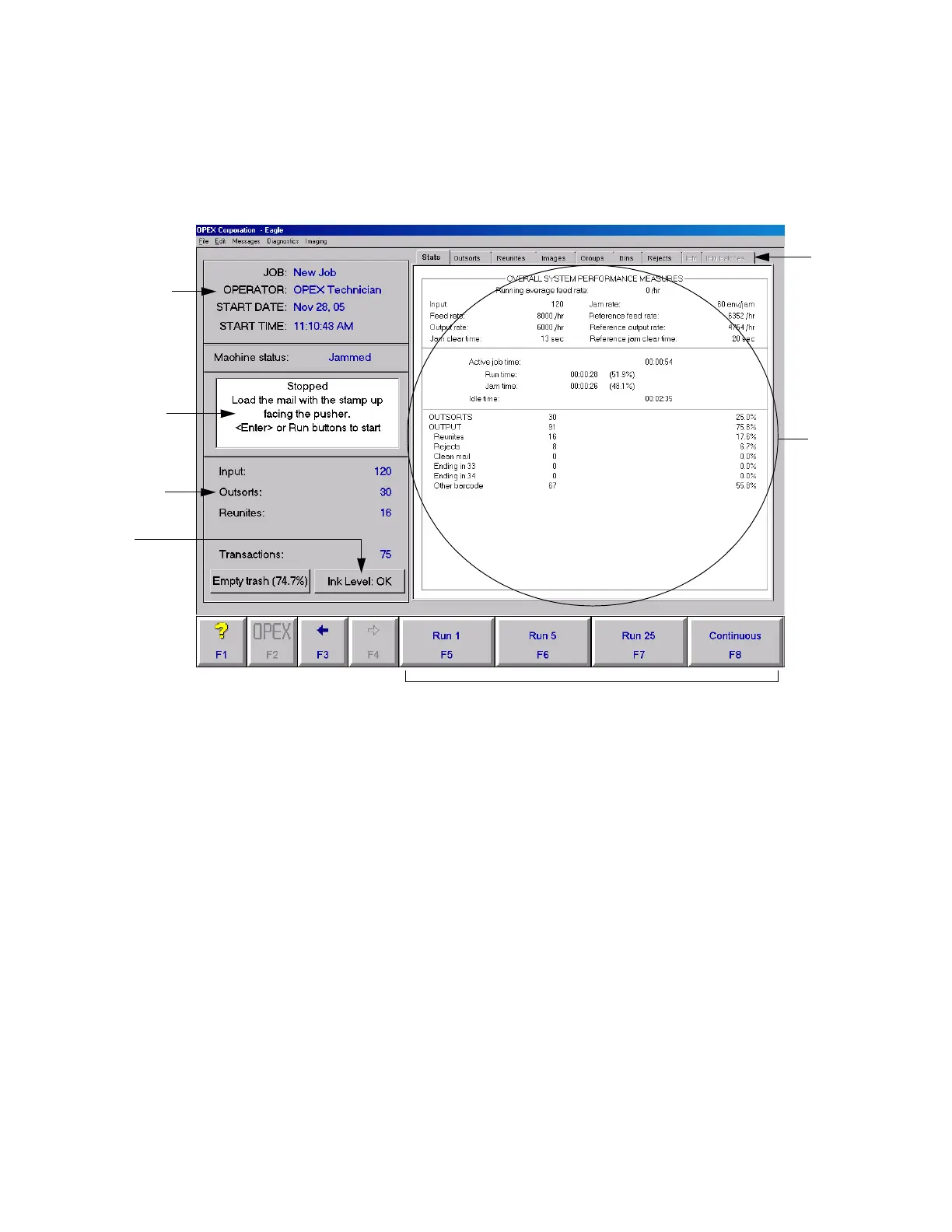
Task: Click Jam clear time value '13 sec'
Action: pyautogui.click(x=552, y=339)
